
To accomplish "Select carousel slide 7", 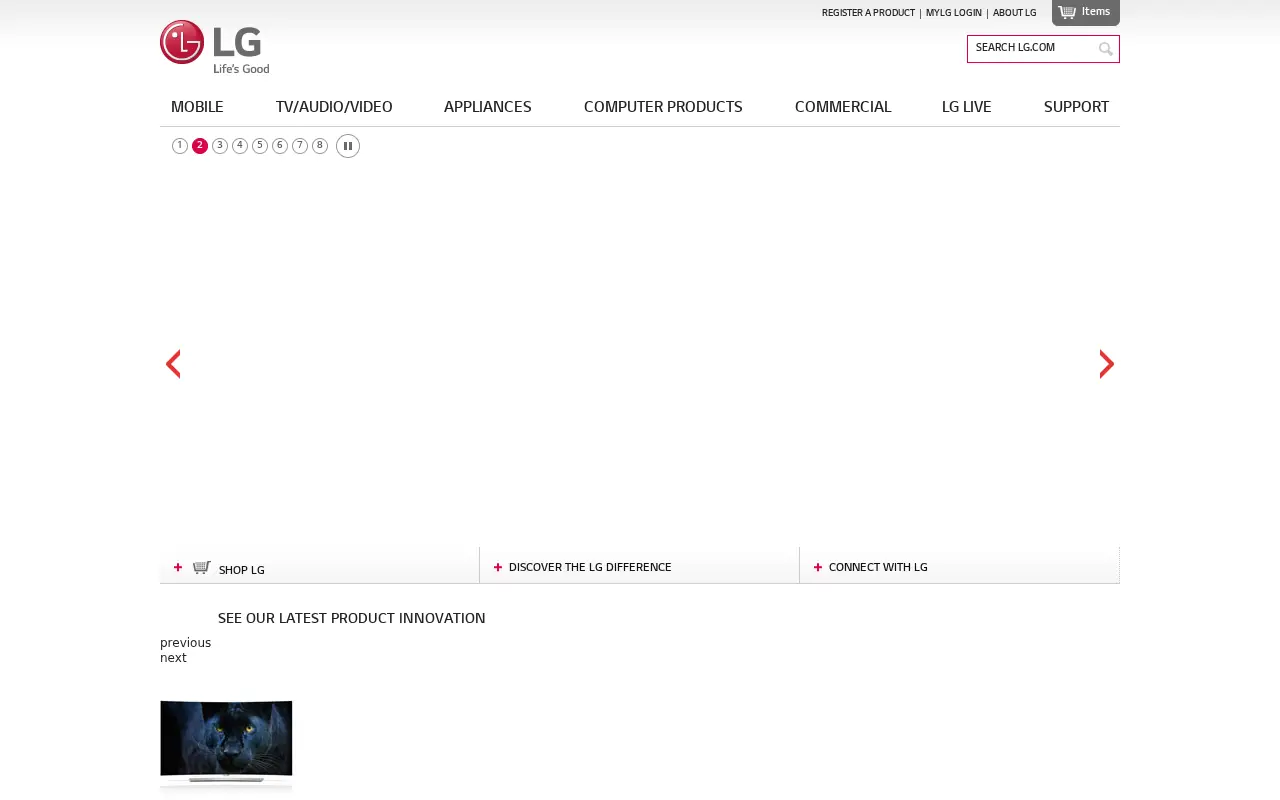I will click(x=300, y=146).
